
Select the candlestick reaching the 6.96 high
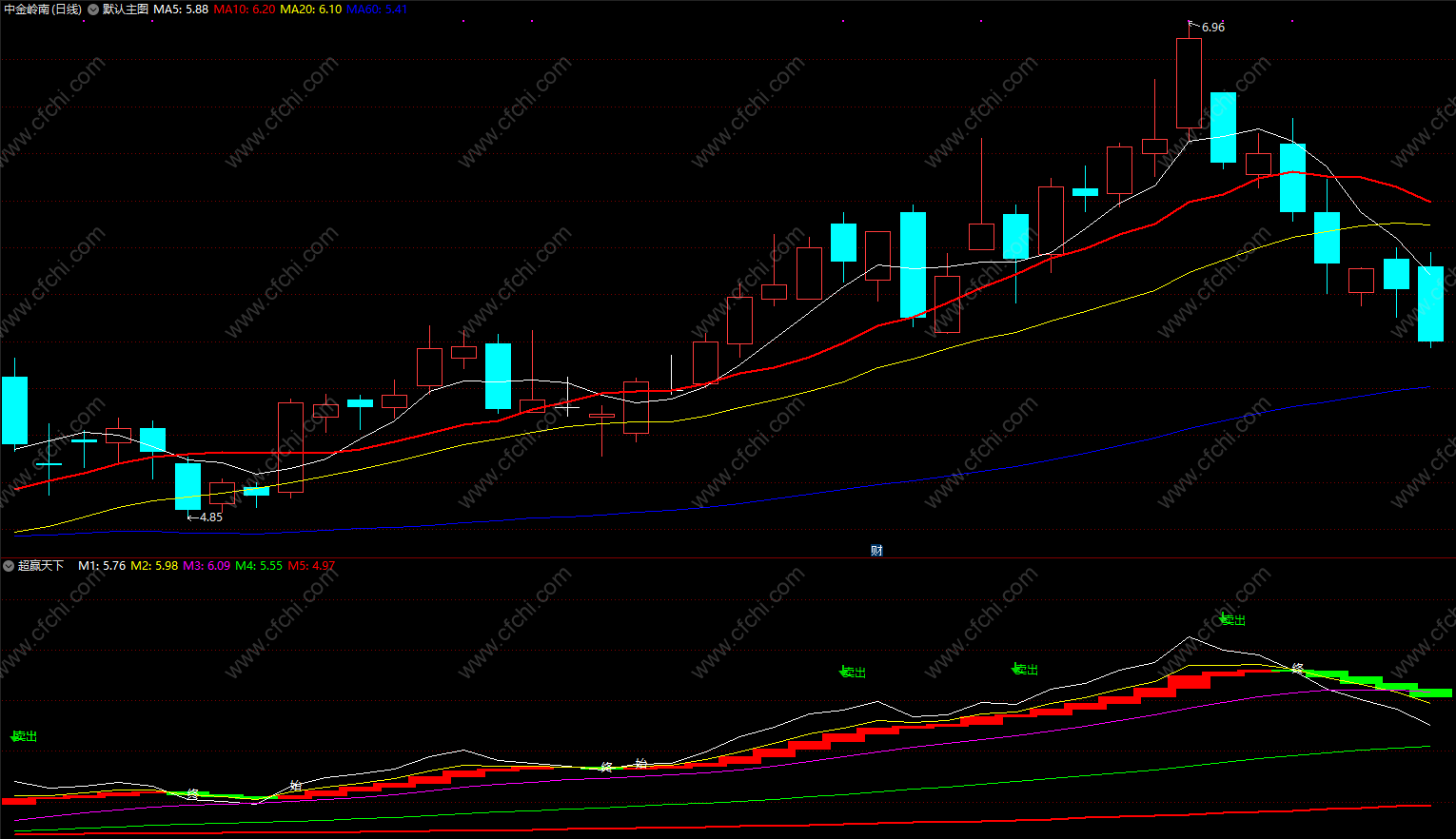click(1189, 83)
